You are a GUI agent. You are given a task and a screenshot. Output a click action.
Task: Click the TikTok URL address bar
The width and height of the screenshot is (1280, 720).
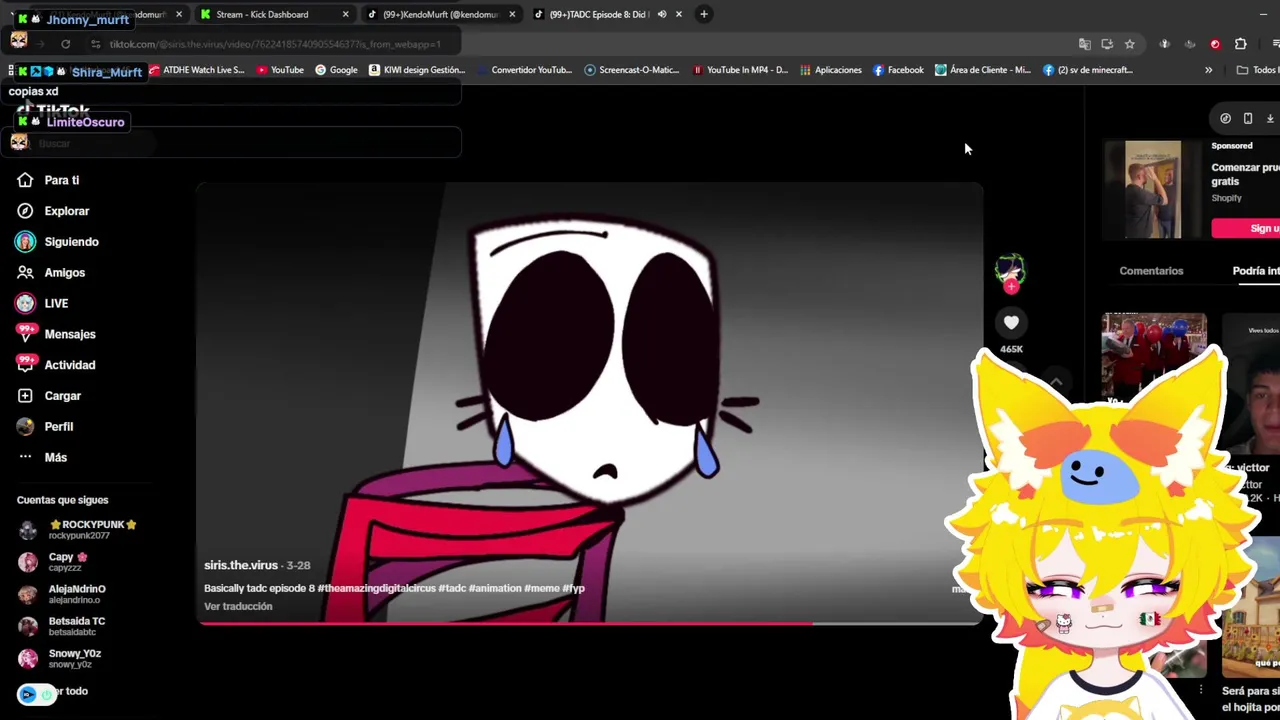[275, 44]
